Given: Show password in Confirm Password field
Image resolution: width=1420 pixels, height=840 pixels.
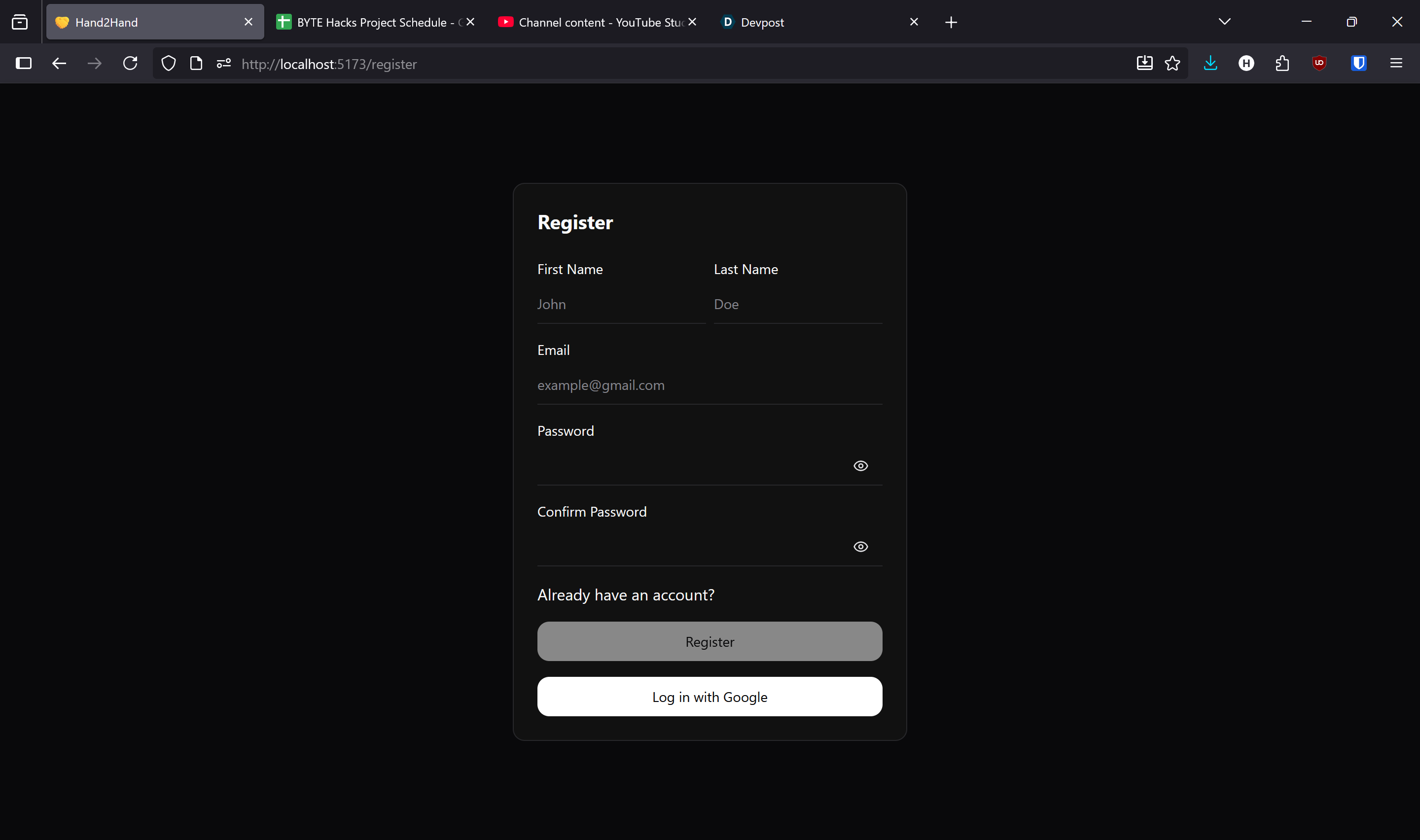Looking at the screenshot, I should [x=860, y=547].
